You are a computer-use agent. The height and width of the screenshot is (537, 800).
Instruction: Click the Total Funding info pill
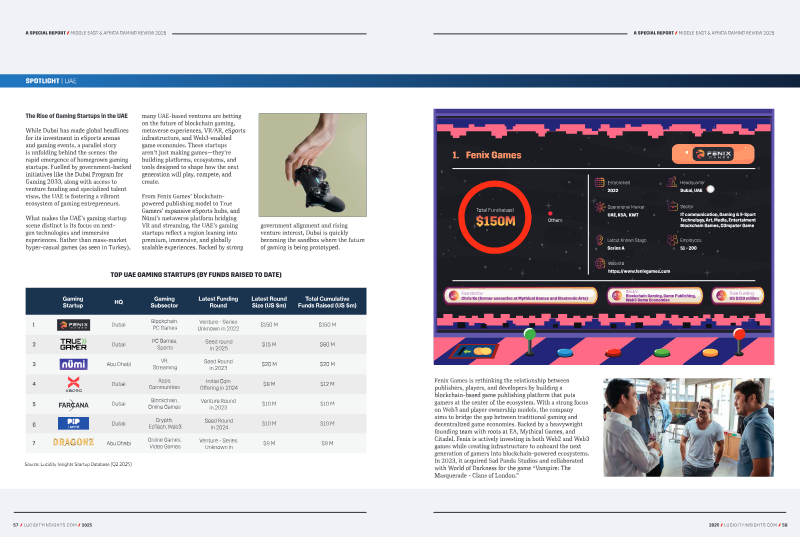pos(738,296)
